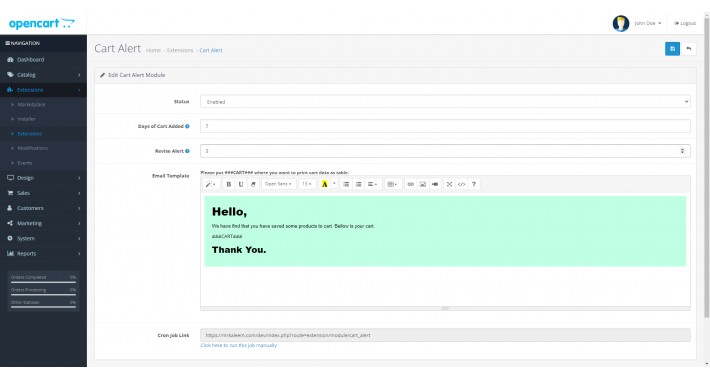Expand the Marketing sidebar menu
Screen dimensions: 710x380
coord(43,223)
